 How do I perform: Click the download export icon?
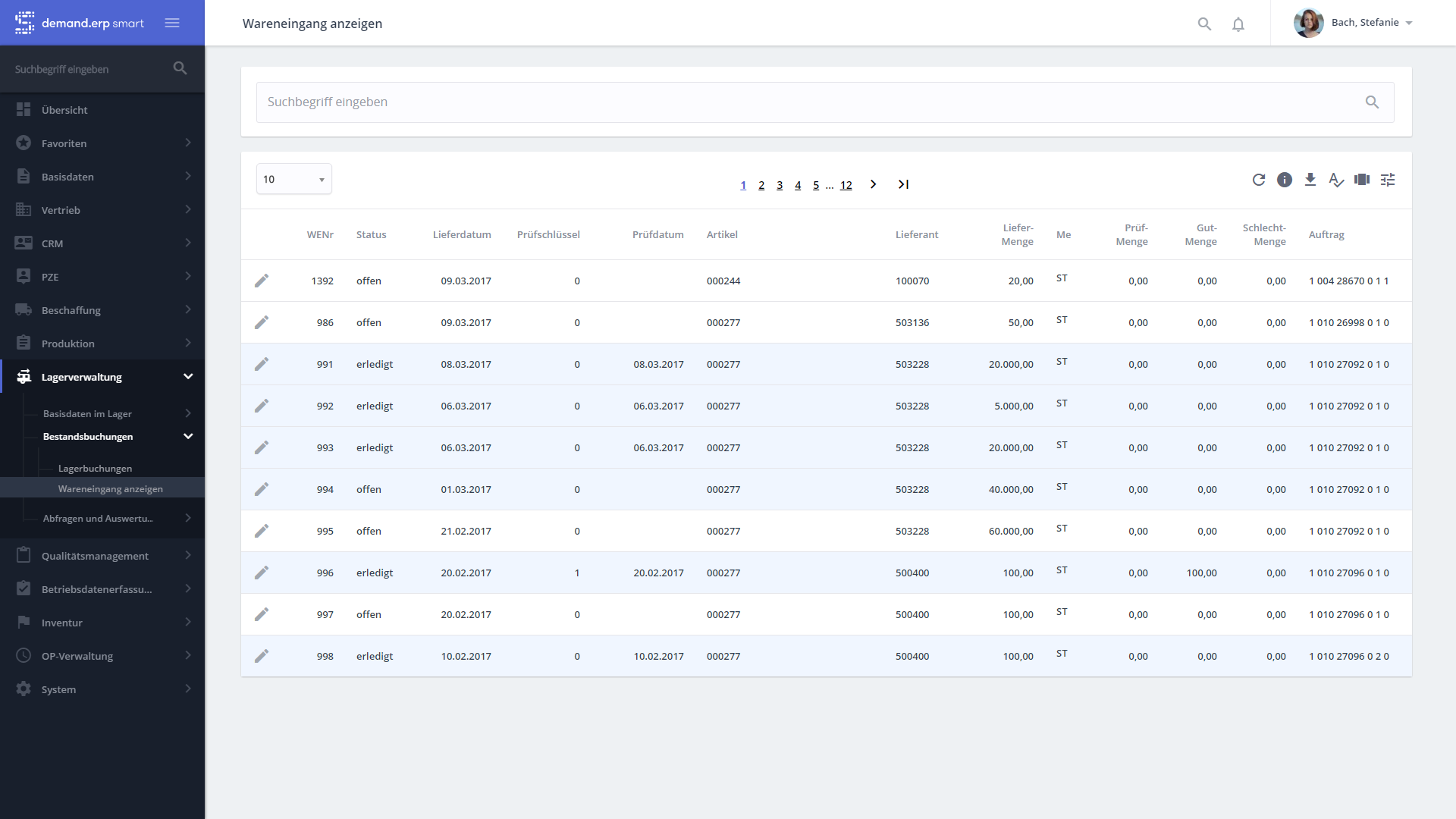(x=1310, y=180)
